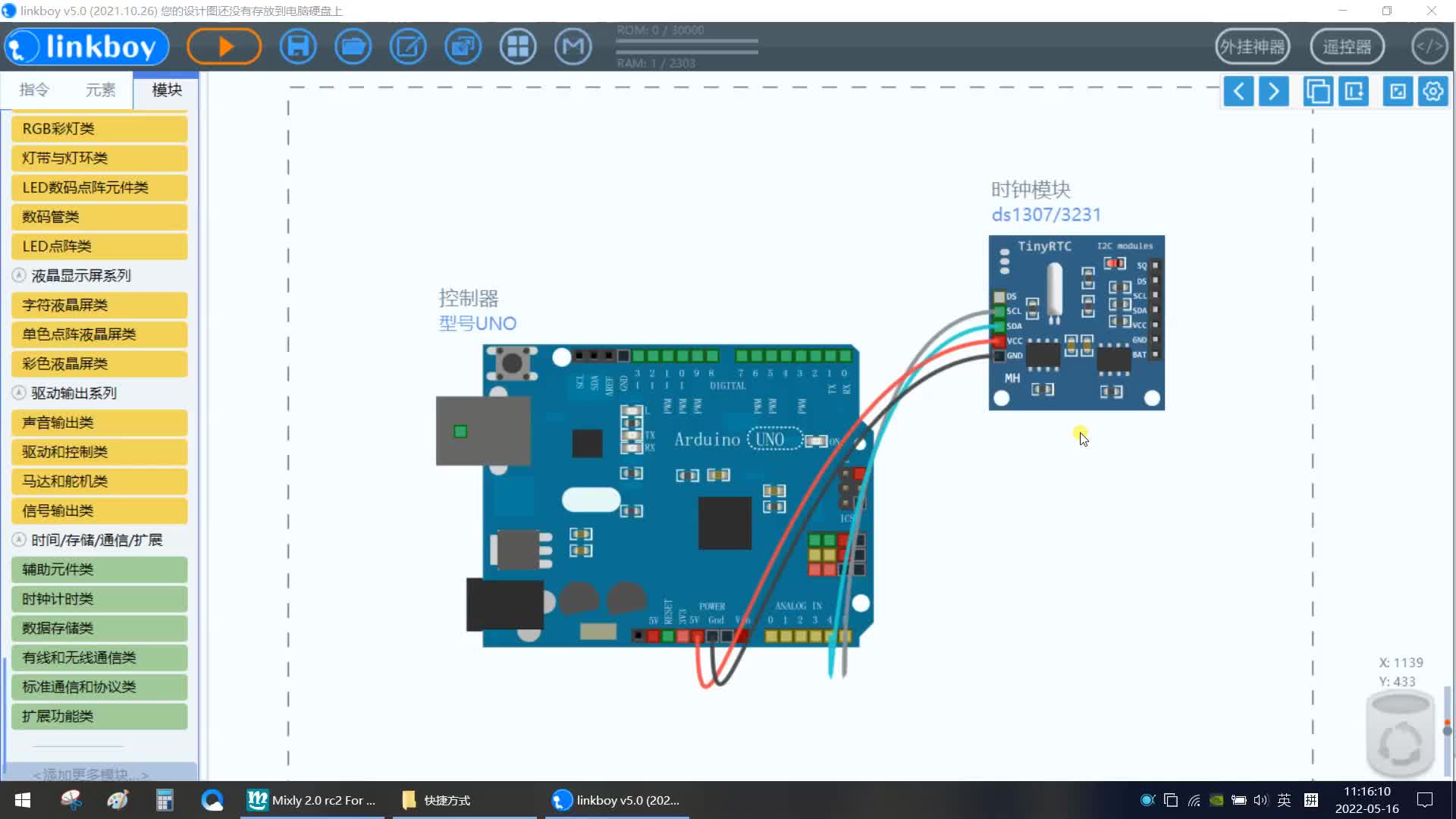The width and height of the screenshot is (1456, 819).
Task: Click the trash bin on canvas
Action: pos(1401,734)
